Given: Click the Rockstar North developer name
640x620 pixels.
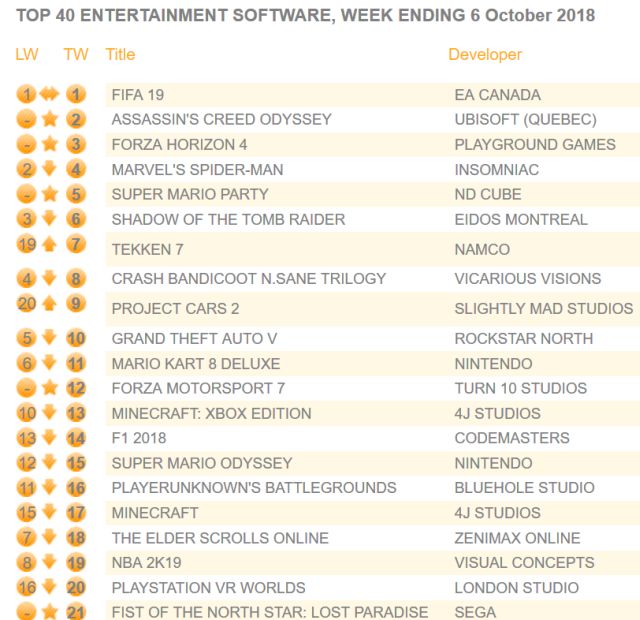Looking at the screenshot, I should click(525, 339).
